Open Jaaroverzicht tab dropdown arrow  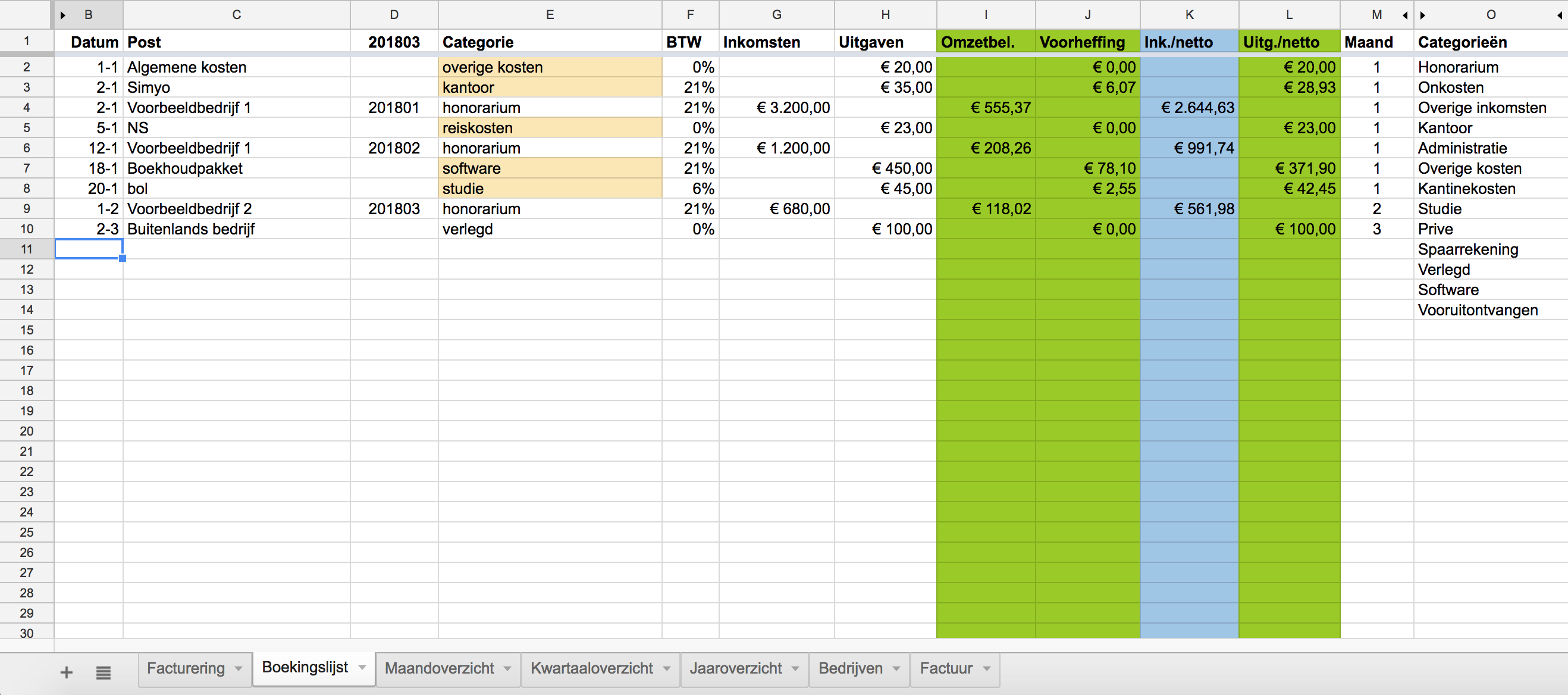point(795,668)
